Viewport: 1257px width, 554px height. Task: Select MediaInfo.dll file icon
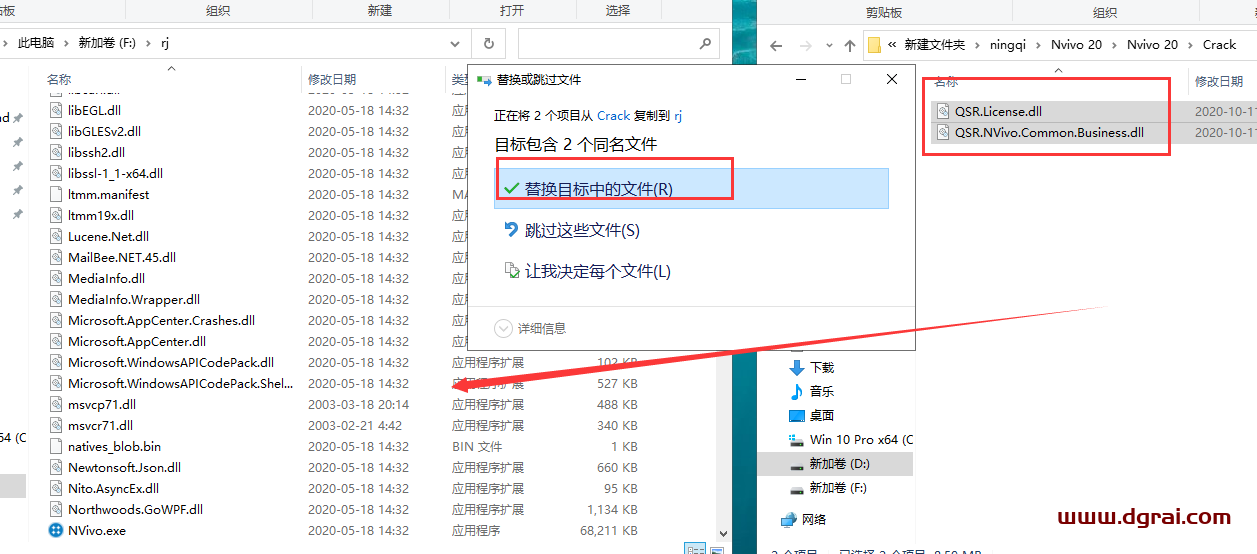pyautogui.click(x=56, y=278)
